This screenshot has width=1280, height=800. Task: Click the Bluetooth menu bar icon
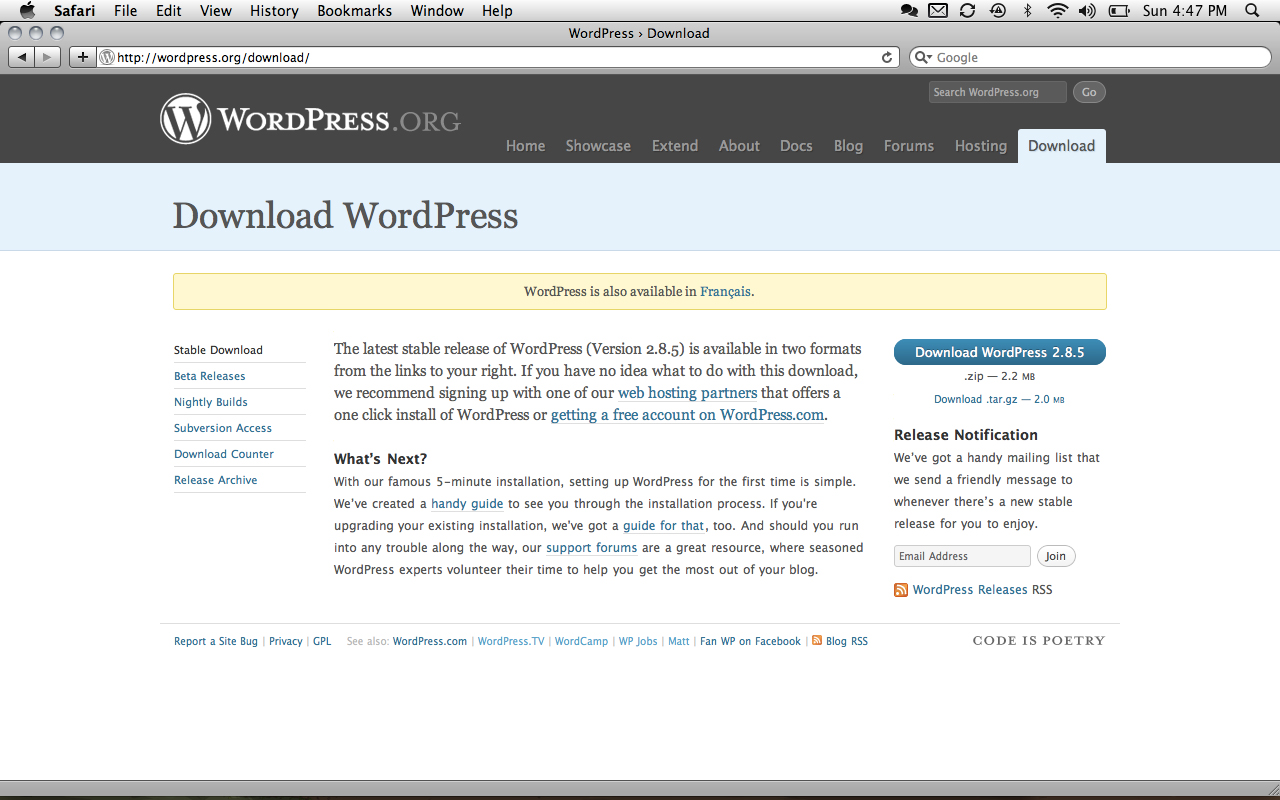pyautogui.click(x=1027, y=11)
